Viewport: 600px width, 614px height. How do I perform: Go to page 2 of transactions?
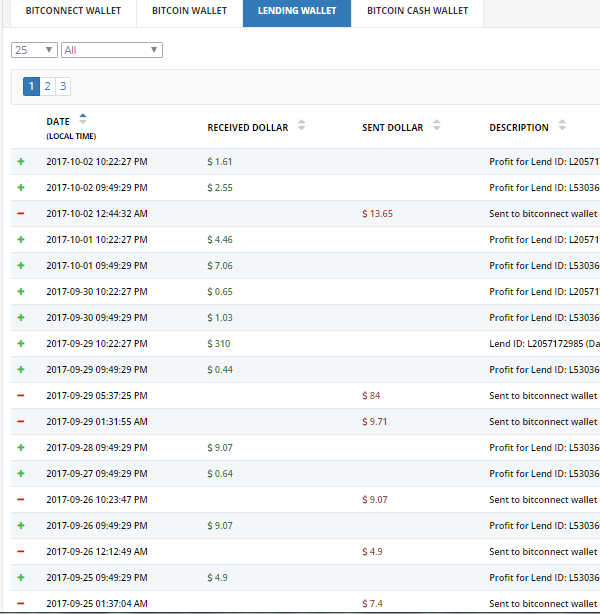[x=47, y=86]
